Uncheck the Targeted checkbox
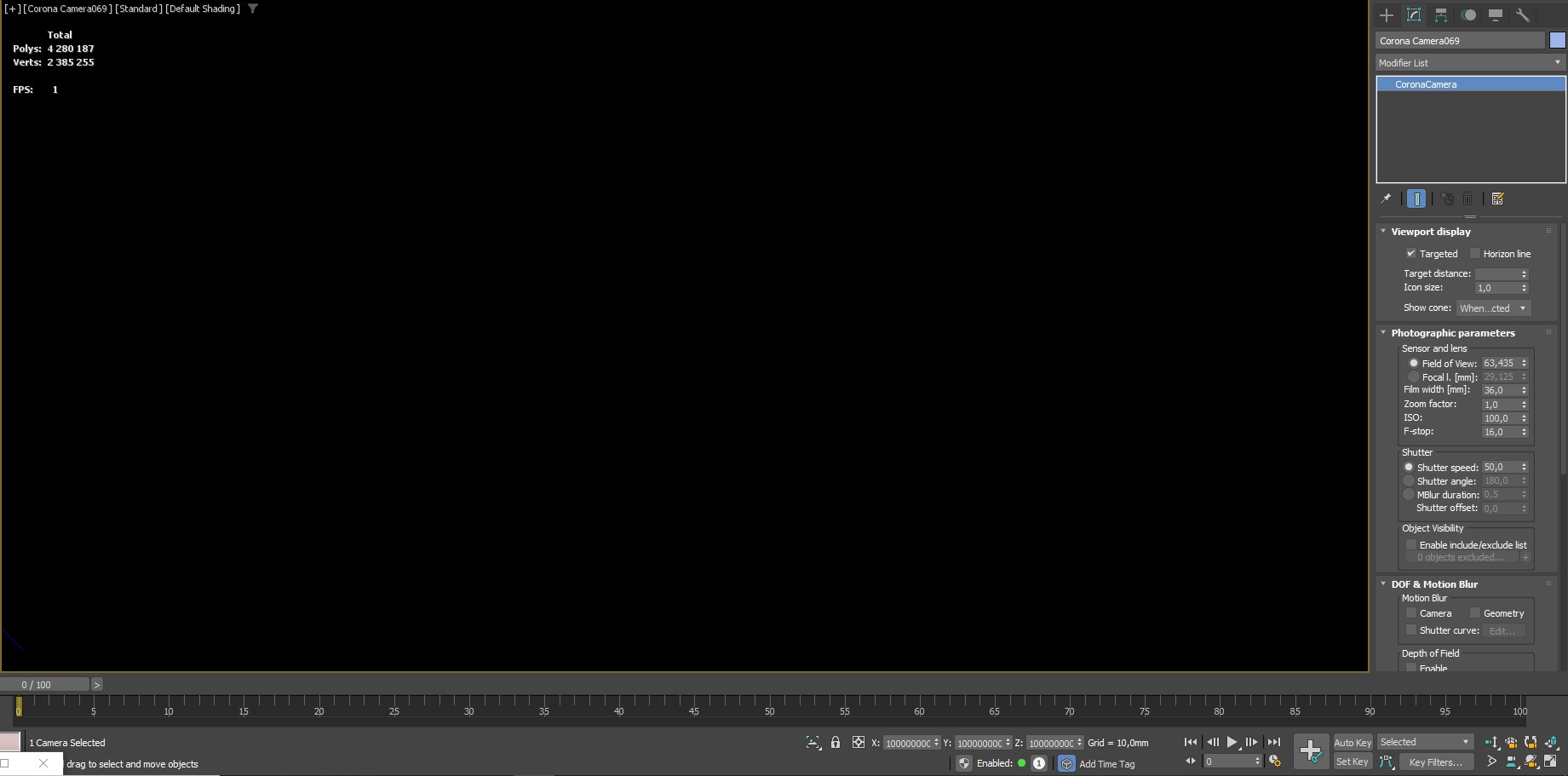The image size is (1568, 776). 1410,253
